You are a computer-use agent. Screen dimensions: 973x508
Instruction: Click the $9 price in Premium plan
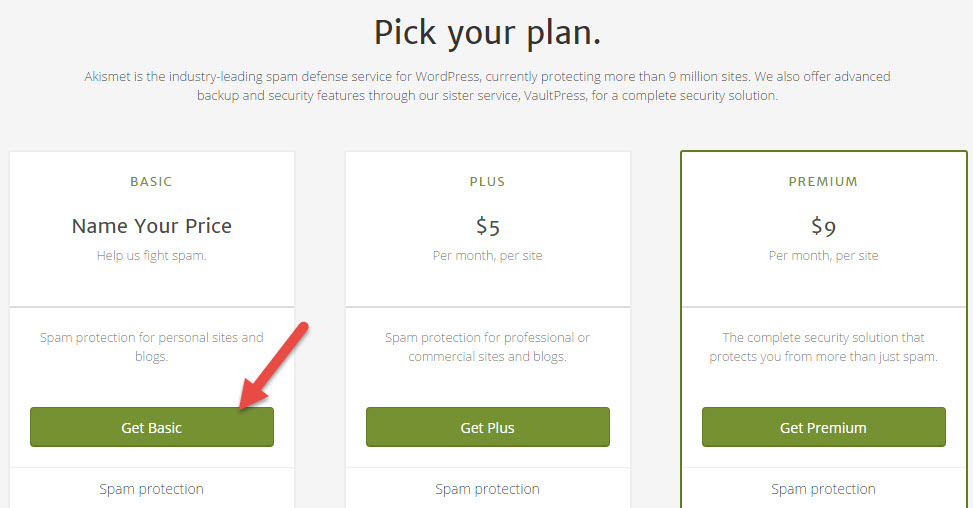[823, 226]
